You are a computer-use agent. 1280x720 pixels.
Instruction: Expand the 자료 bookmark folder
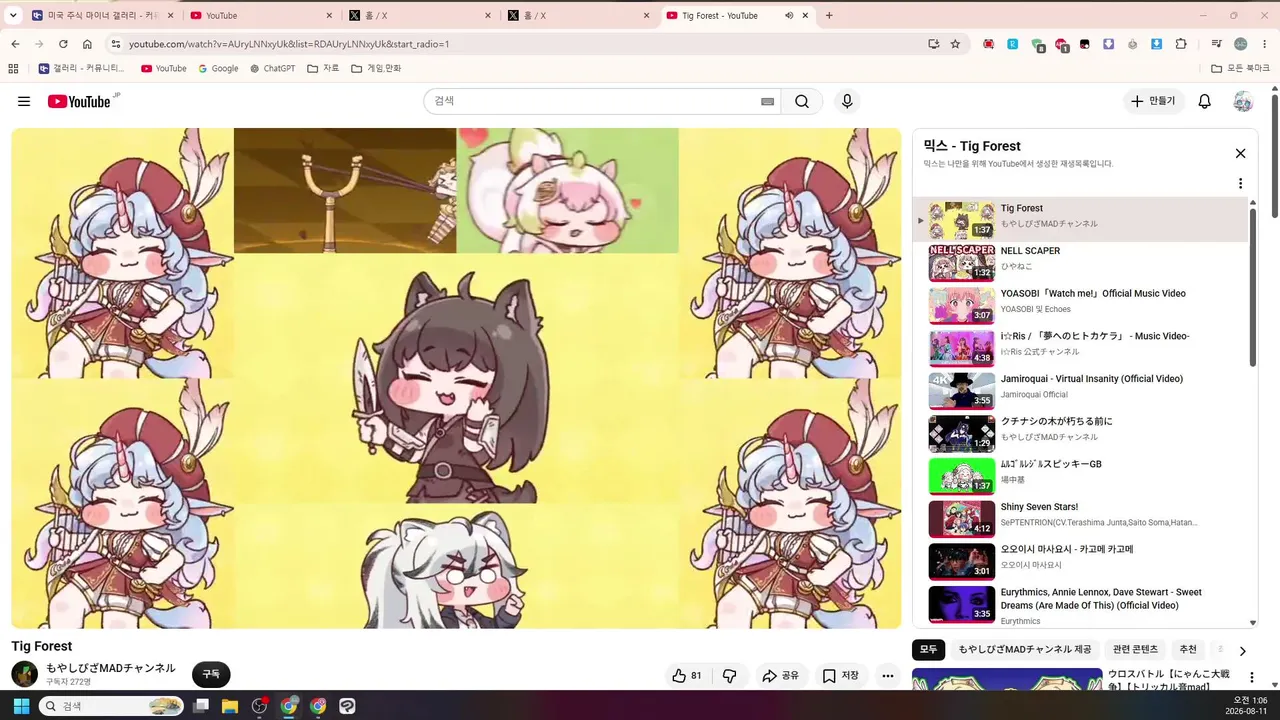(x=323, y=68)
